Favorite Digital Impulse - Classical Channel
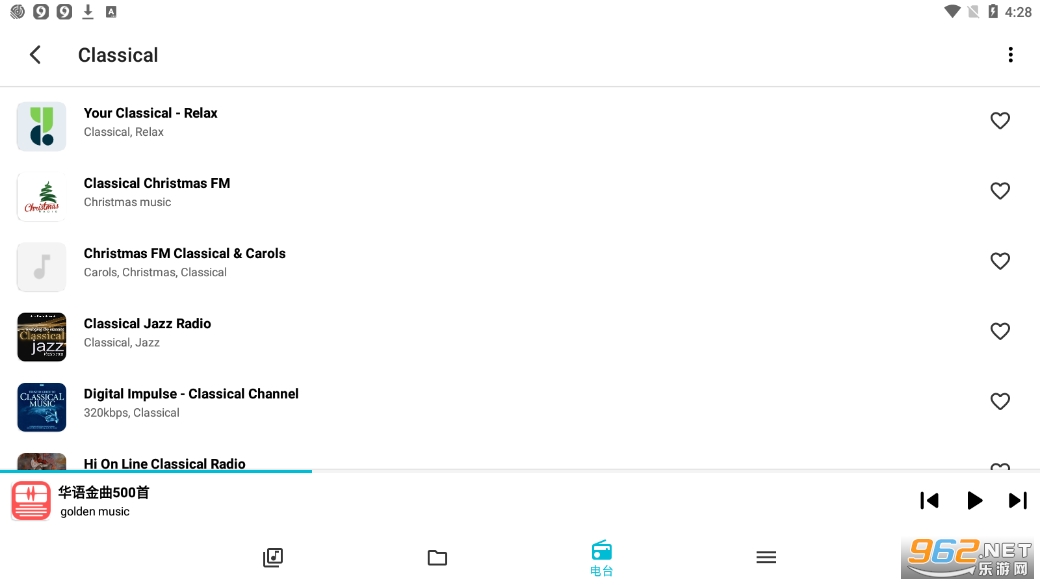The width and height of the screenshot is (1040, 585). [1000, 402]
